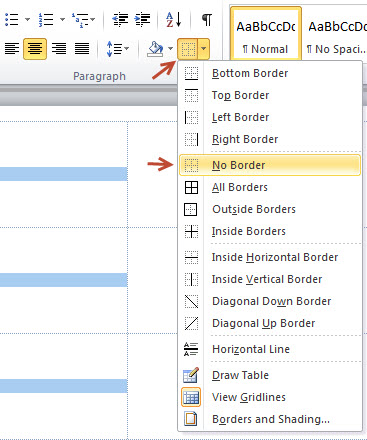Click the Shading paint bucket icon

point(155,49)
